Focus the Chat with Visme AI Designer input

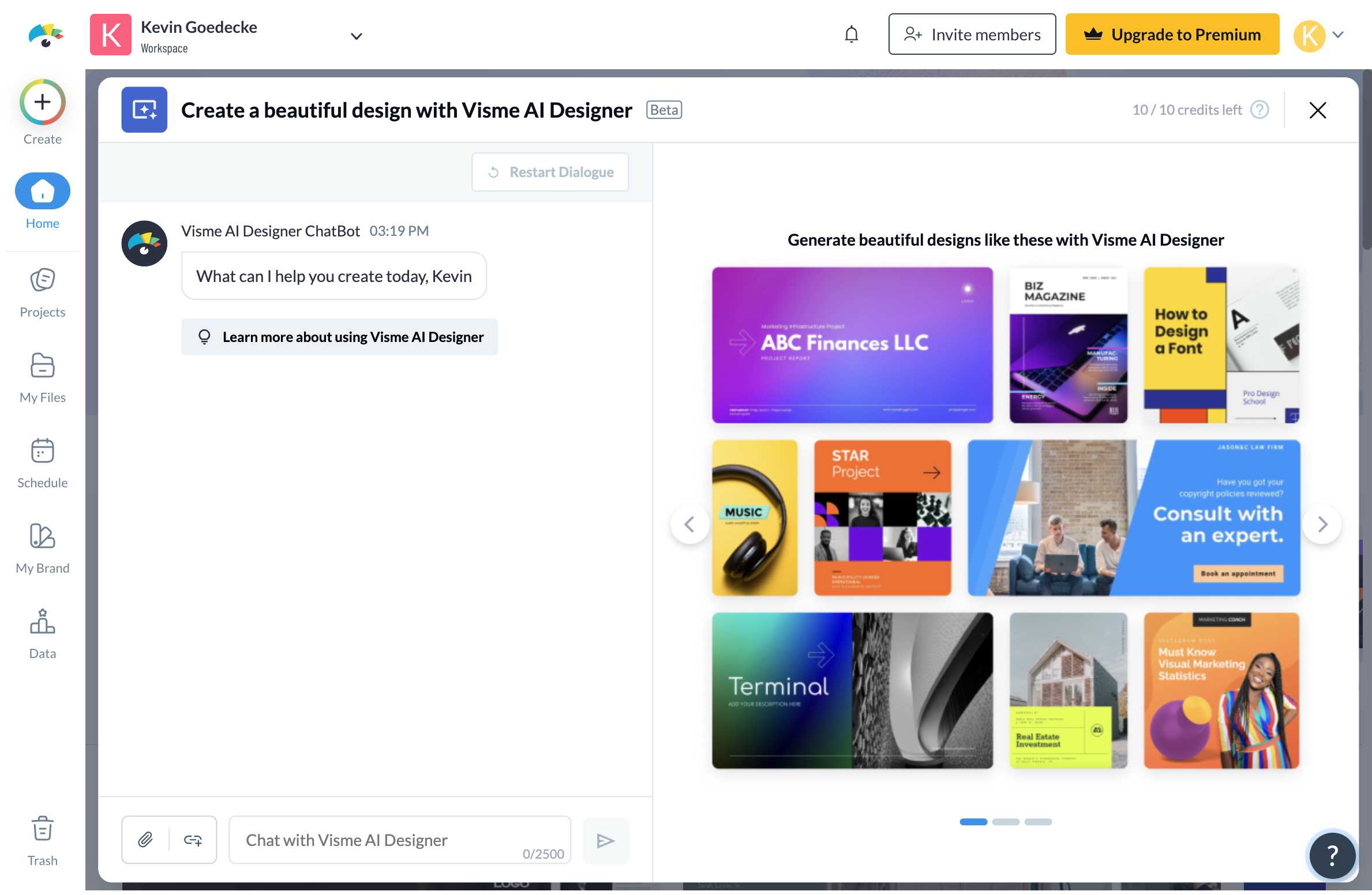[399, 840]
